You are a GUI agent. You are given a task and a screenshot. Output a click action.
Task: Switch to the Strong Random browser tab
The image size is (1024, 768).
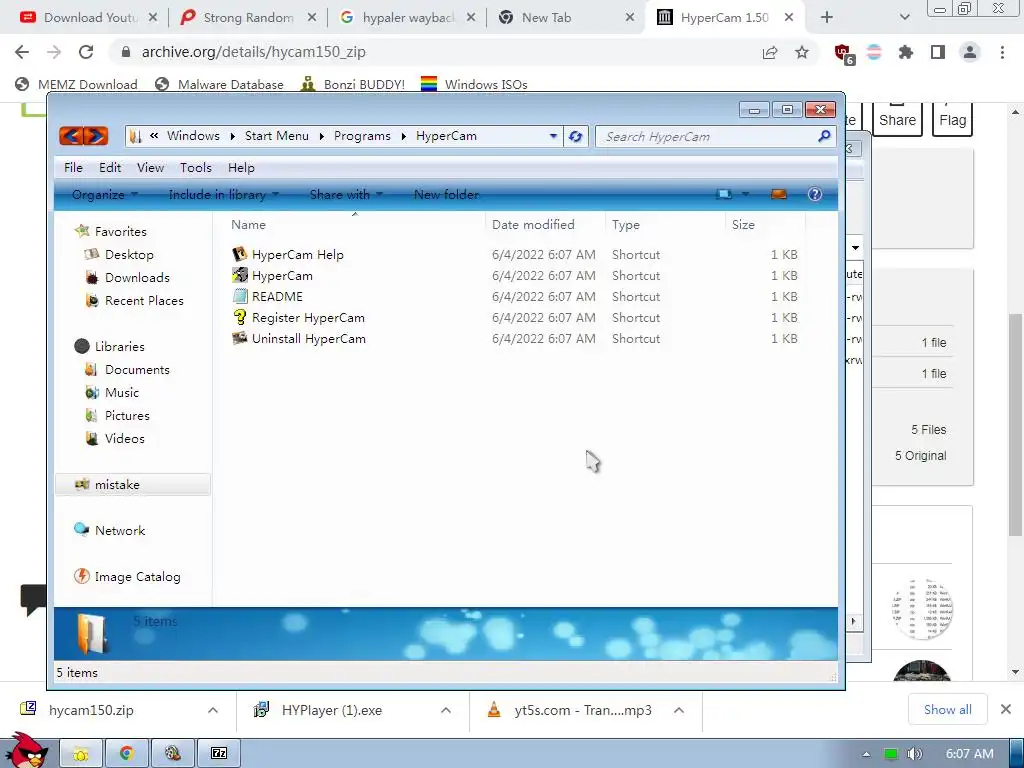(248, 18)
